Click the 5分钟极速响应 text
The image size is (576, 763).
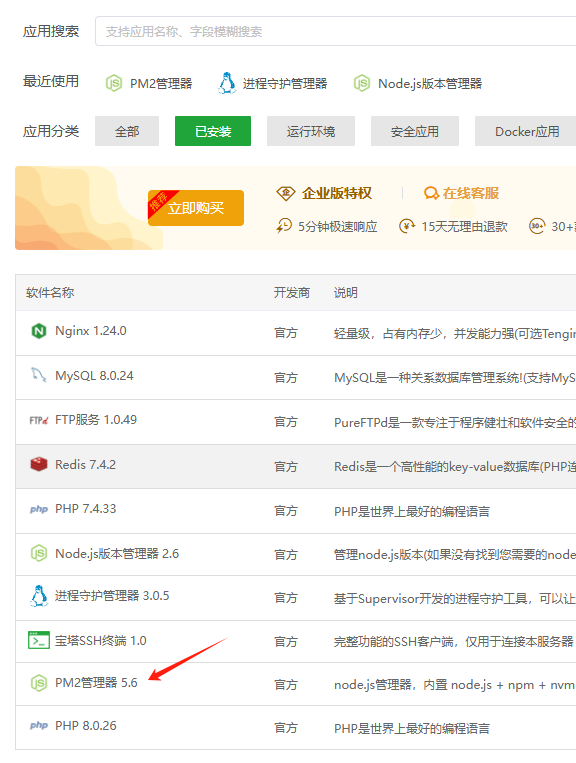point(338,226)
